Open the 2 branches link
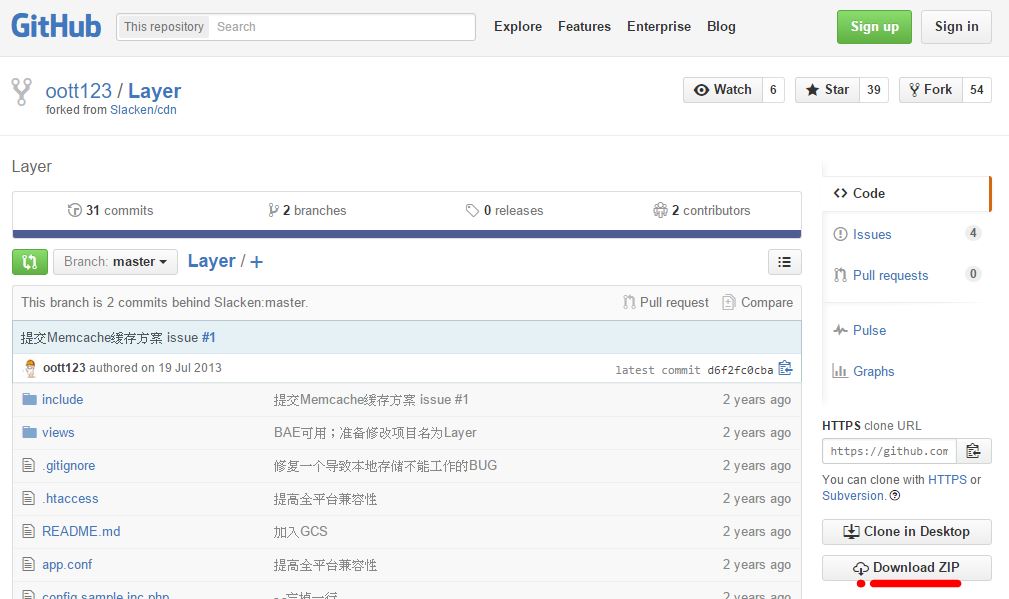The height and width of the screenshot is (599, 1009). (307, 210)
